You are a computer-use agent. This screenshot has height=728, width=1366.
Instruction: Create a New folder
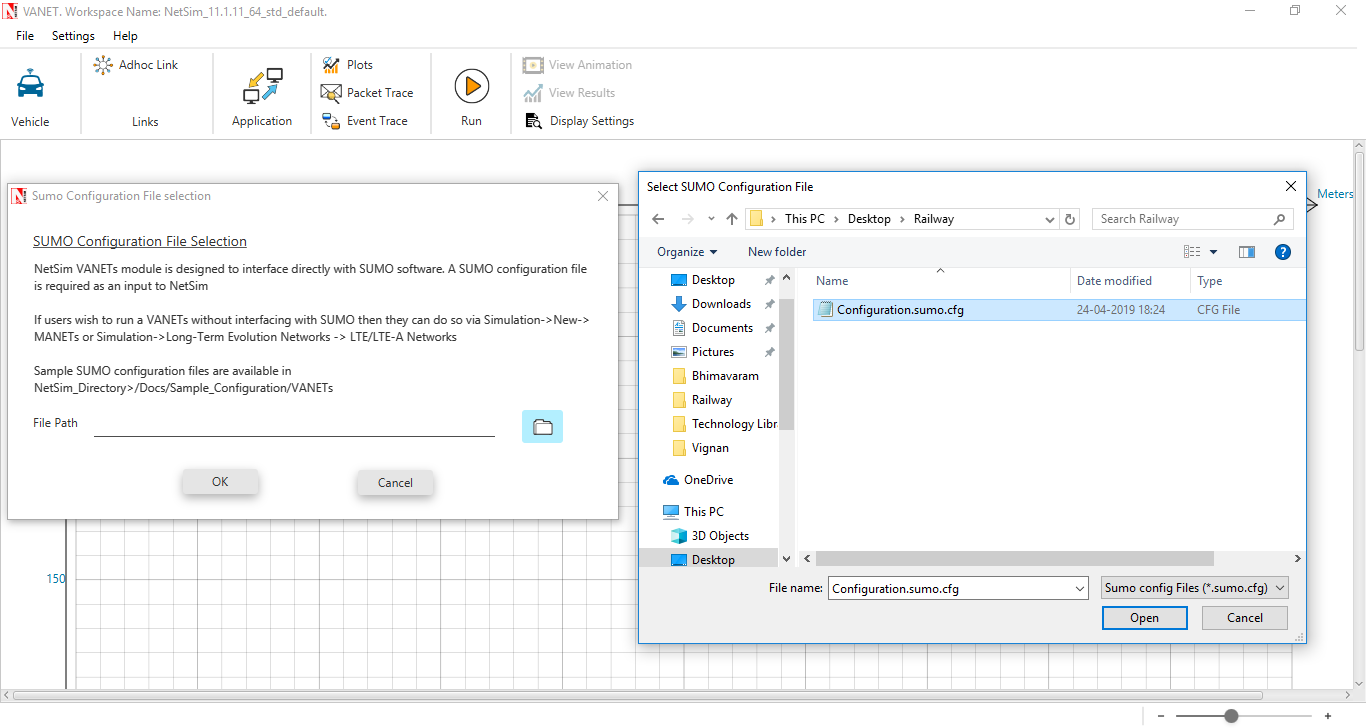point(777,252)
